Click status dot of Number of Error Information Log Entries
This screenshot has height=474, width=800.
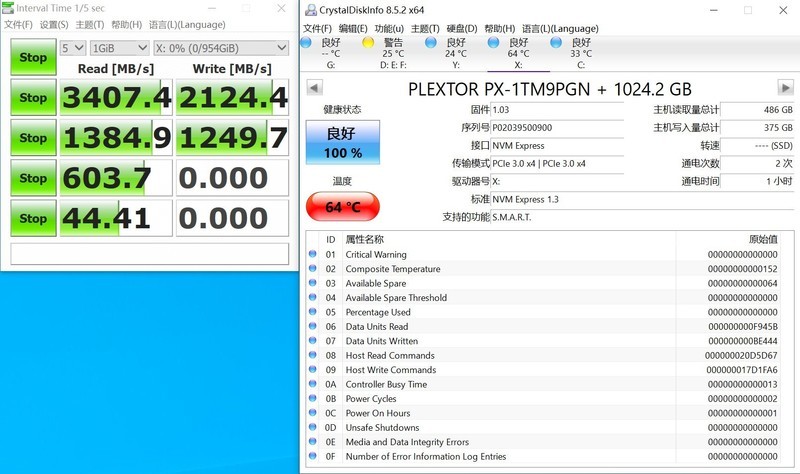pyautogui.click(x=313, y=456)
